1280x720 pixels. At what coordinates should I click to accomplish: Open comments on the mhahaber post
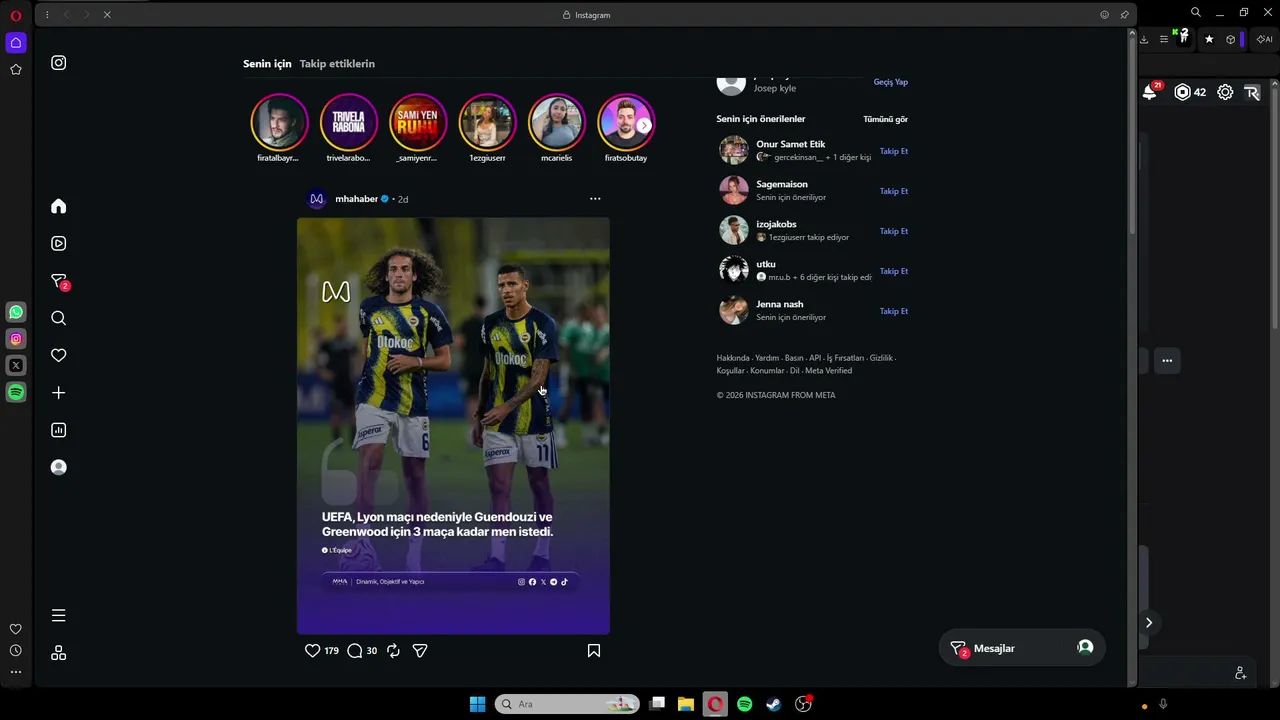click(x=354, y=650)
